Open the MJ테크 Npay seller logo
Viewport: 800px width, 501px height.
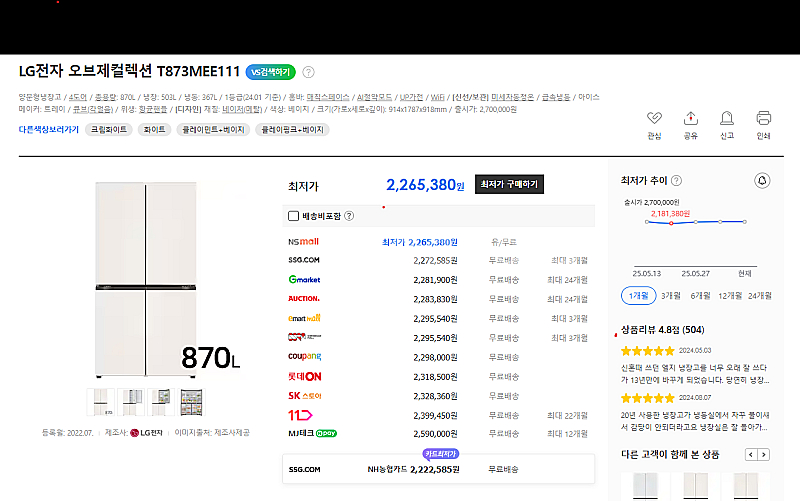pos(312,434)
